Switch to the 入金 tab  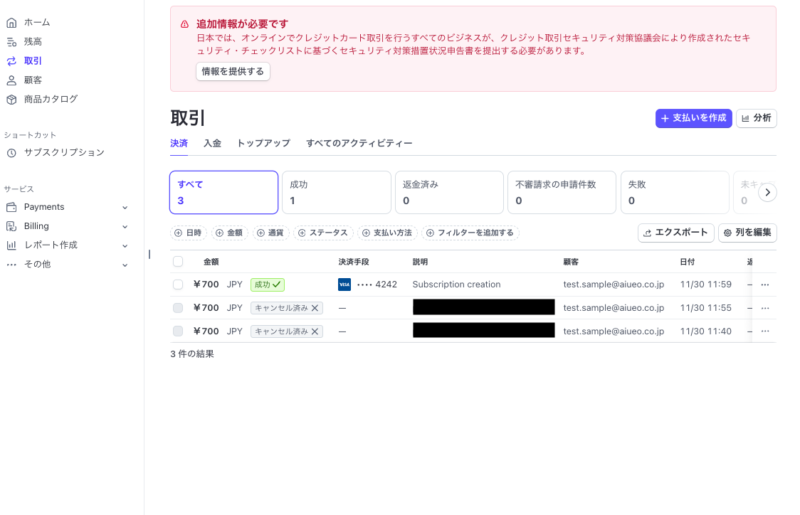212,143
